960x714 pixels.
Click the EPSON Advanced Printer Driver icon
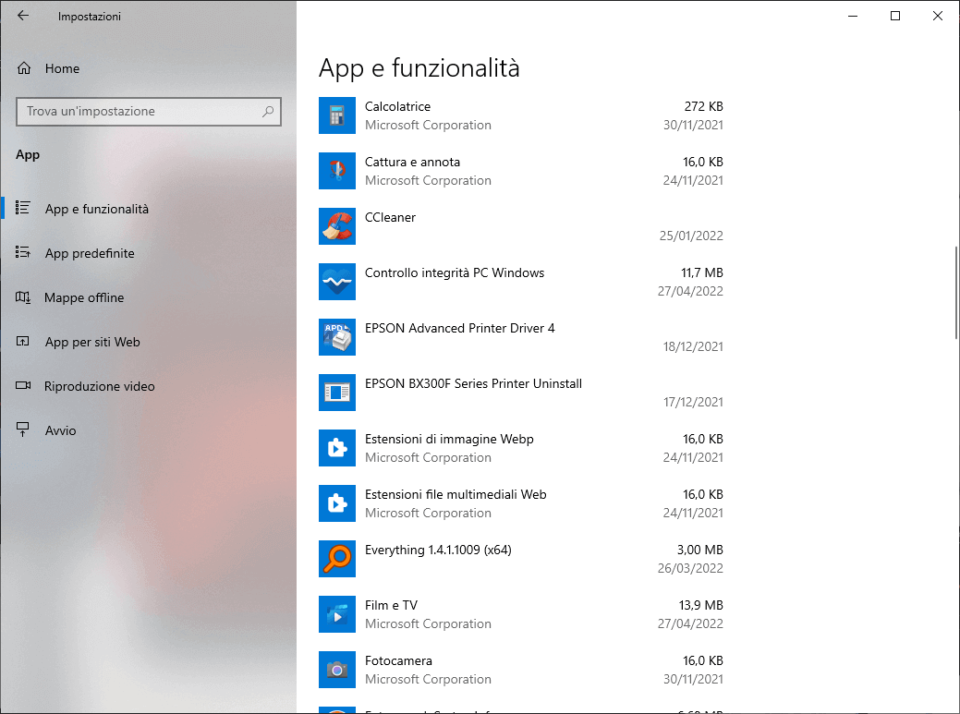pos(337,337)
